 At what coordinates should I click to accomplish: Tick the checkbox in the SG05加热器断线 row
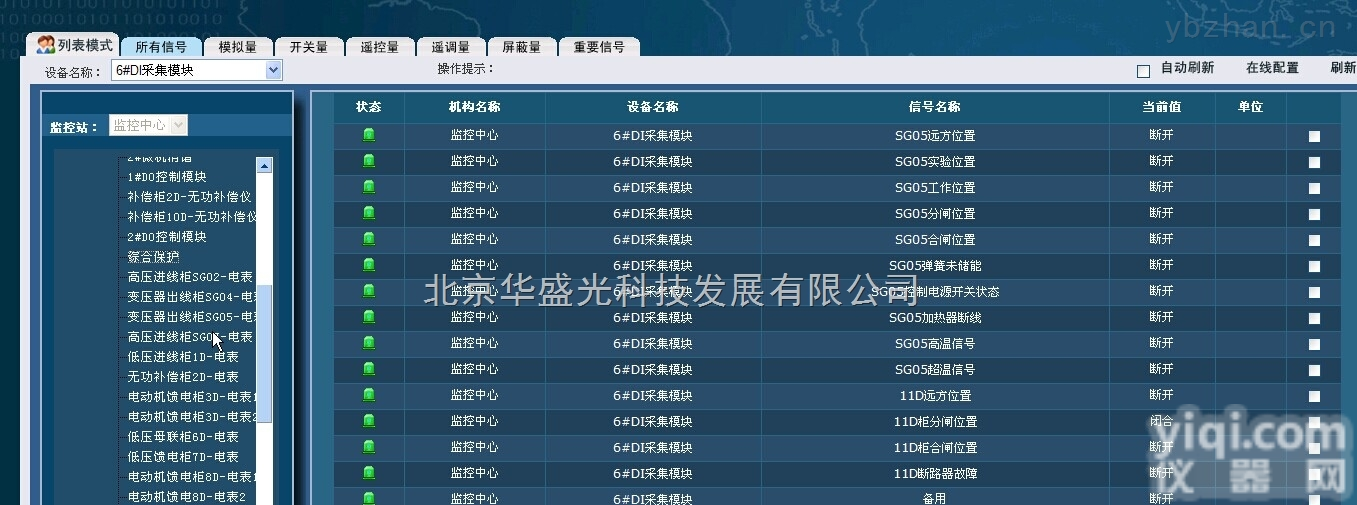pyautogui.click(x=1314, y=318)
